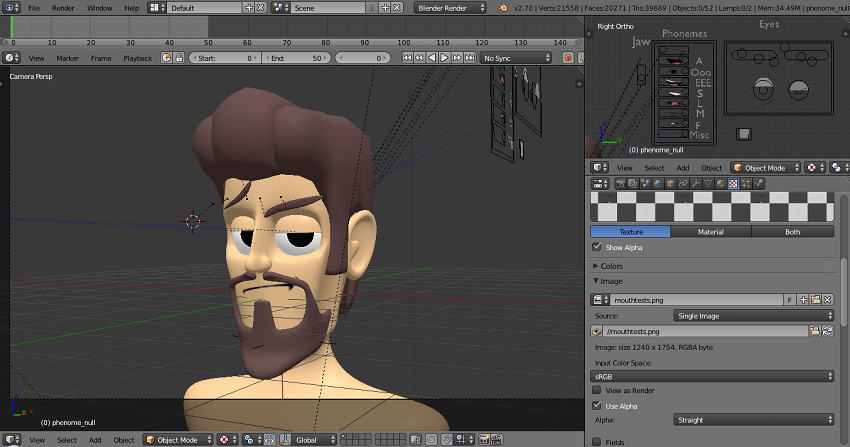850x447 pixels.
Task: Open the Blender Render engine dropdown
Action: click(450, 8)
